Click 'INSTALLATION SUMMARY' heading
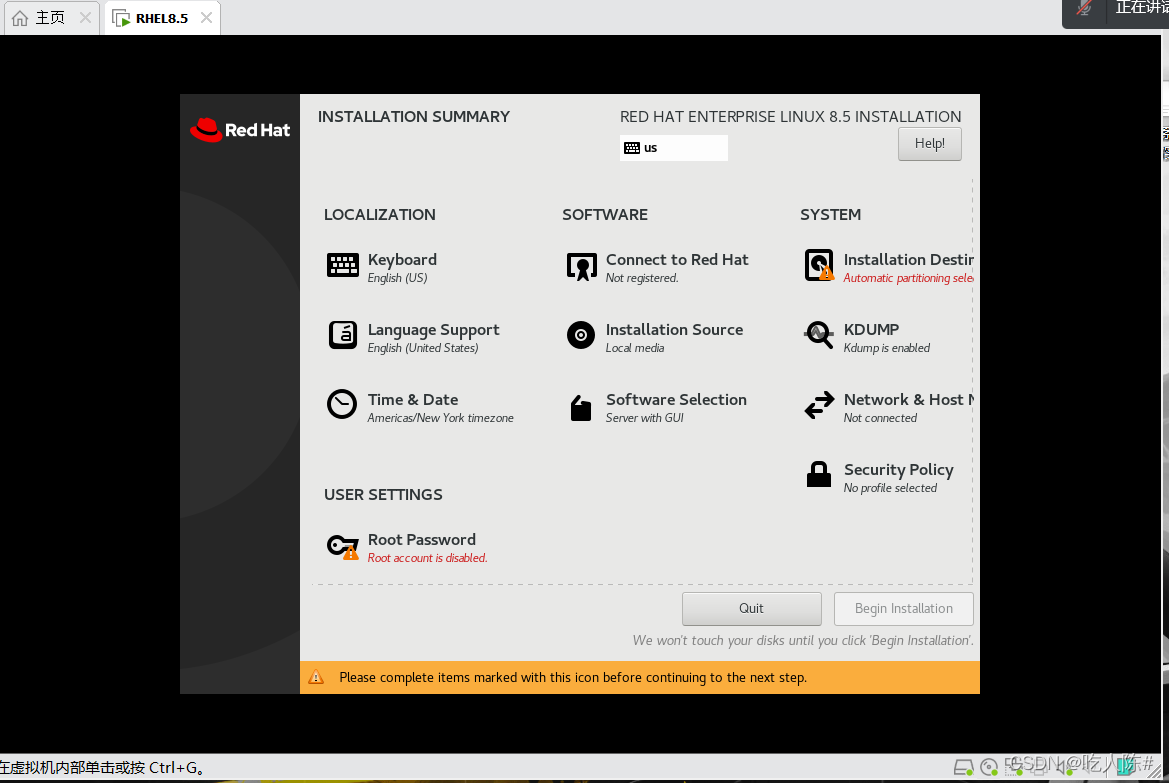 tap(414, 116)
